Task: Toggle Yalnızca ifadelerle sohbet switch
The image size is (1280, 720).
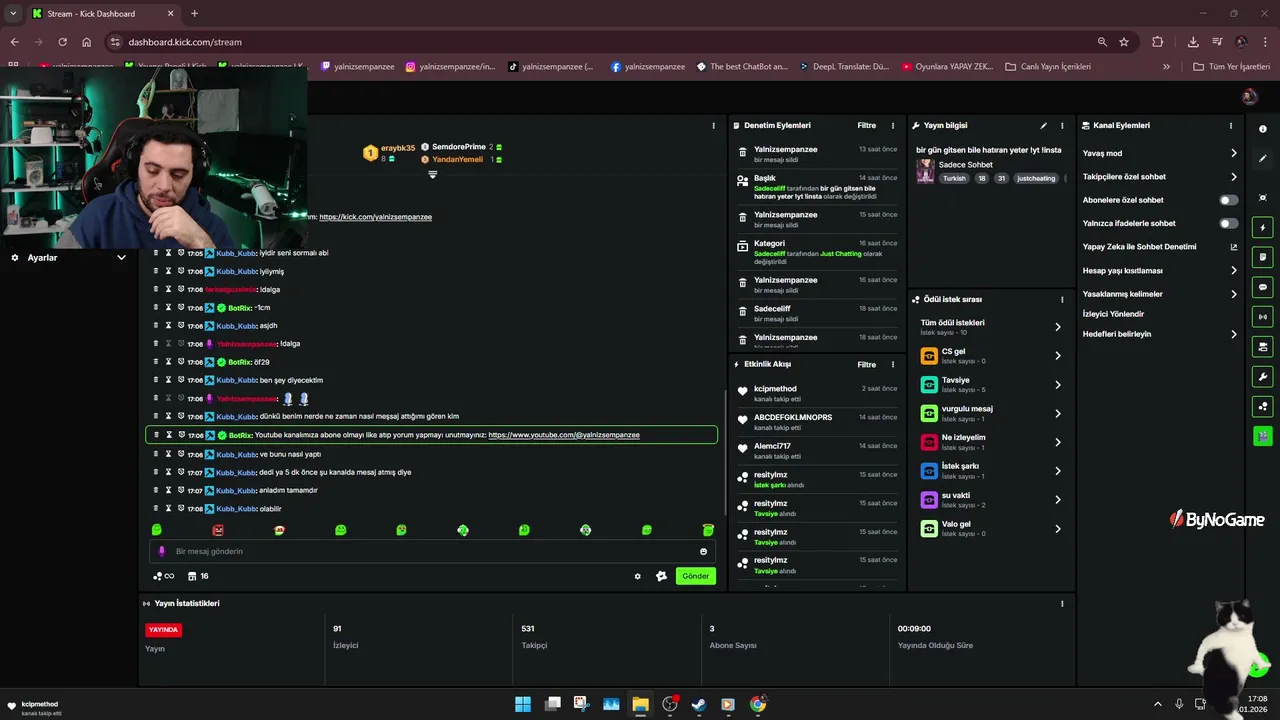Action: pyautogui.click(x=1228, y=223)
